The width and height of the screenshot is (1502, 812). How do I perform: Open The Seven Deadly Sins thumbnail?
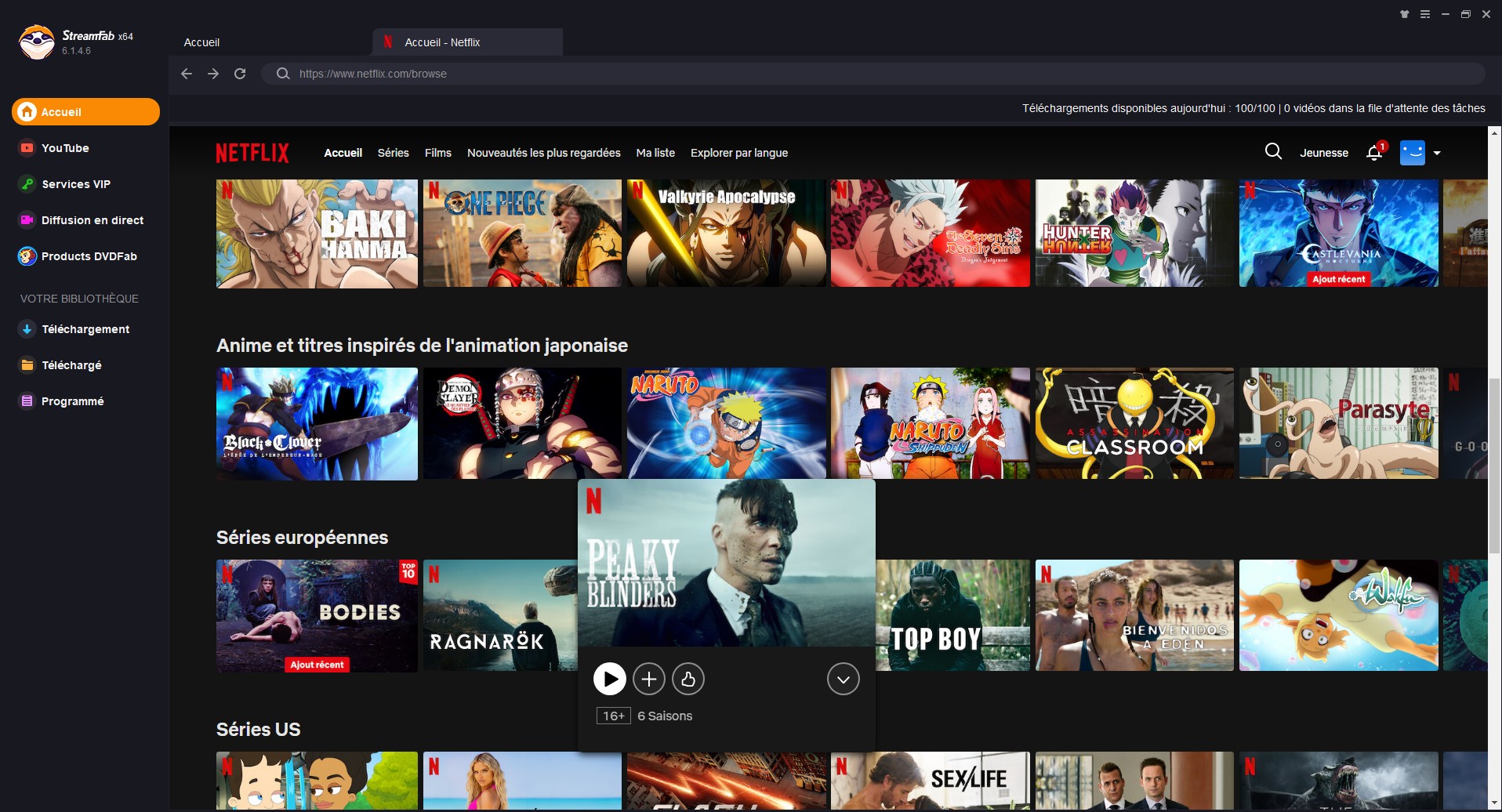point(931,233)
